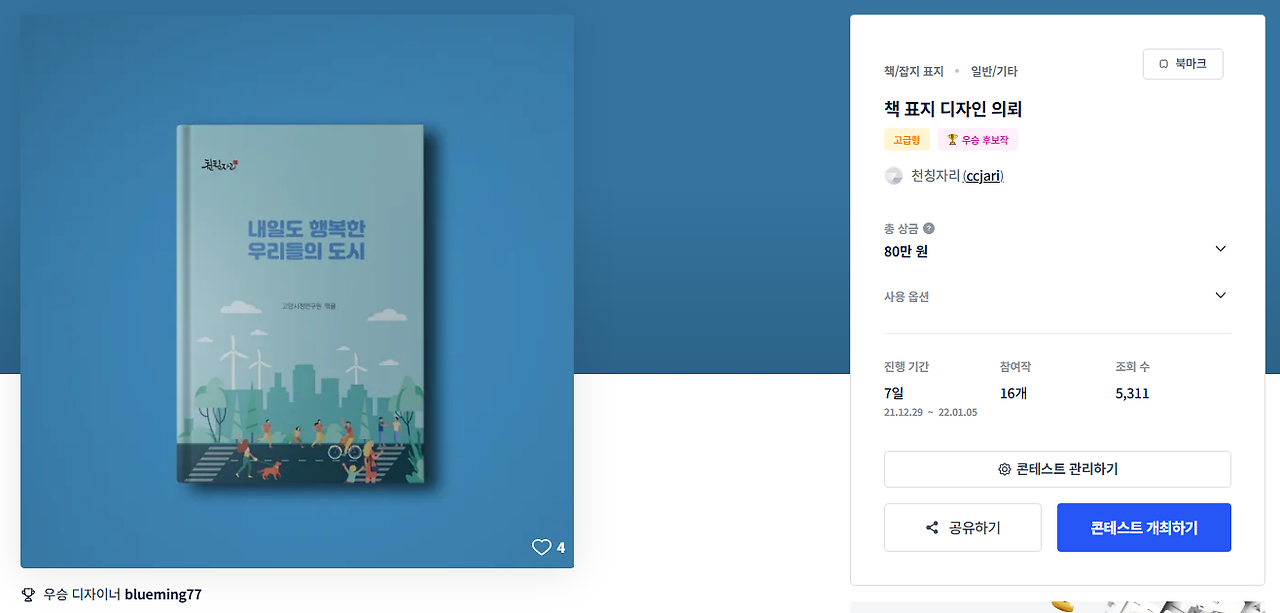Open the 콘테스트 관리하기 button
Viewport: 1280px width, 613px height.
tap(1057, 469)
